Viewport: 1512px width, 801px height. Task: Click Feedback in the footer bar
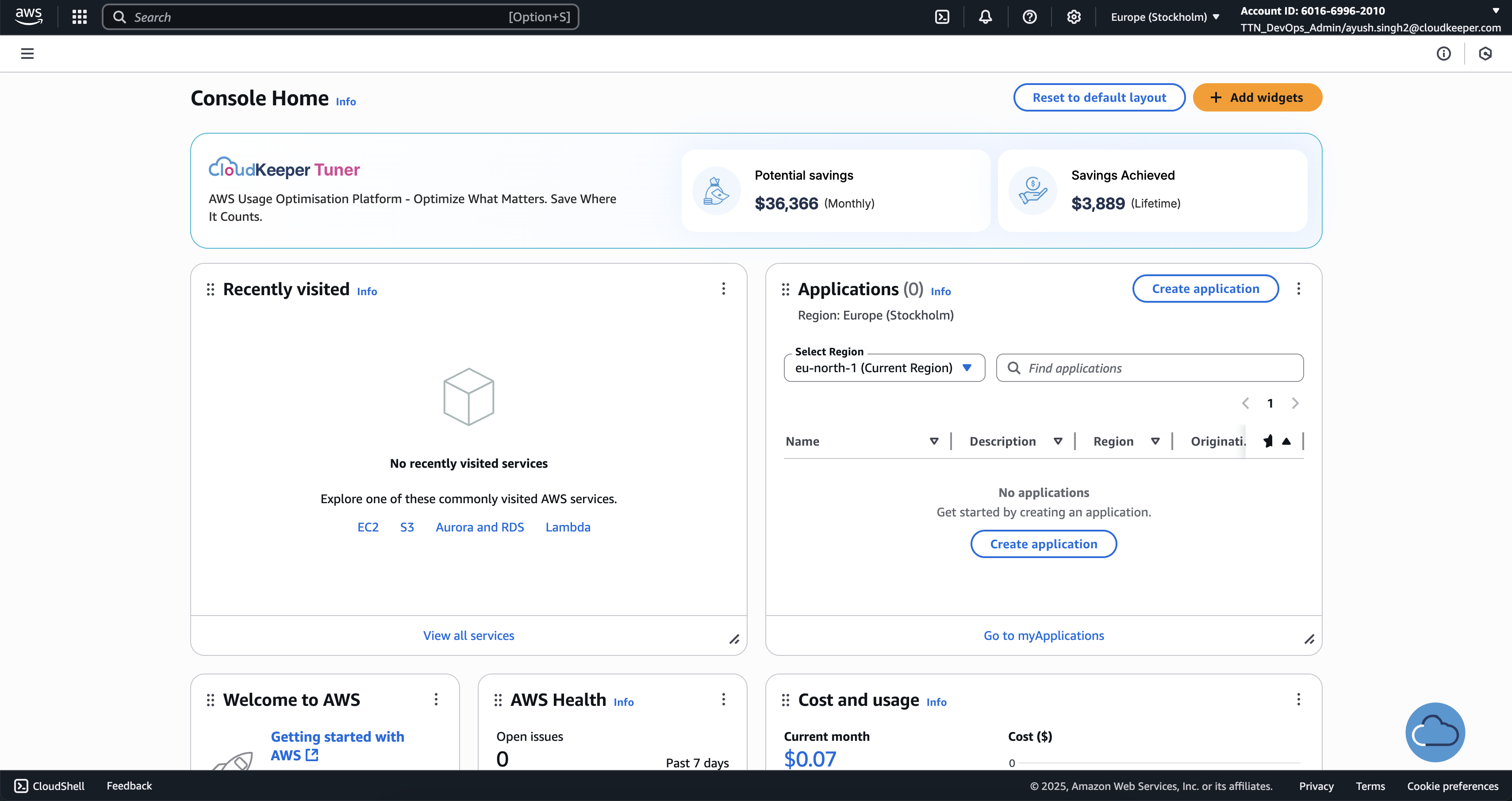(129, 786)
